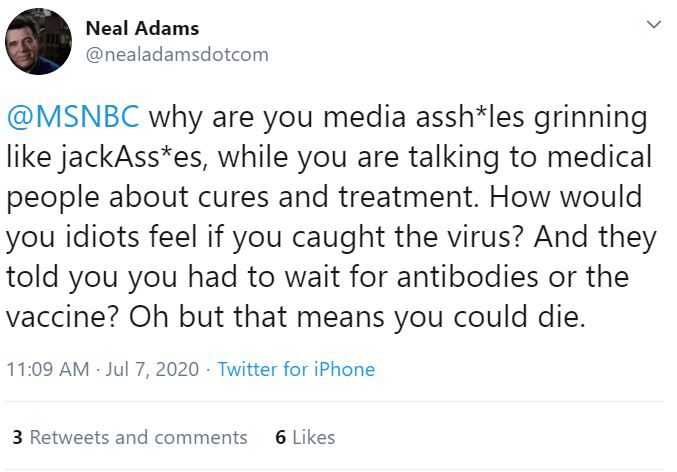The width and height of the screenshot is (677, 472).
Task: Visit the @nealadamsdotcom handle
Action: [178, 54]
